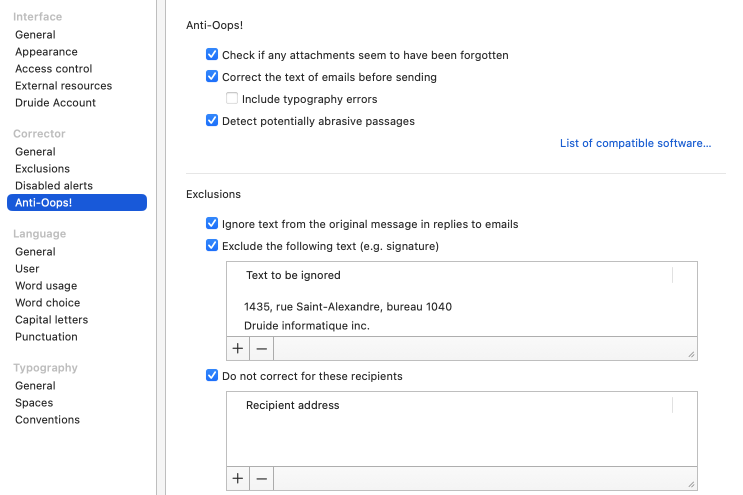Open Access control in the sidebar

tap(53, 69)
